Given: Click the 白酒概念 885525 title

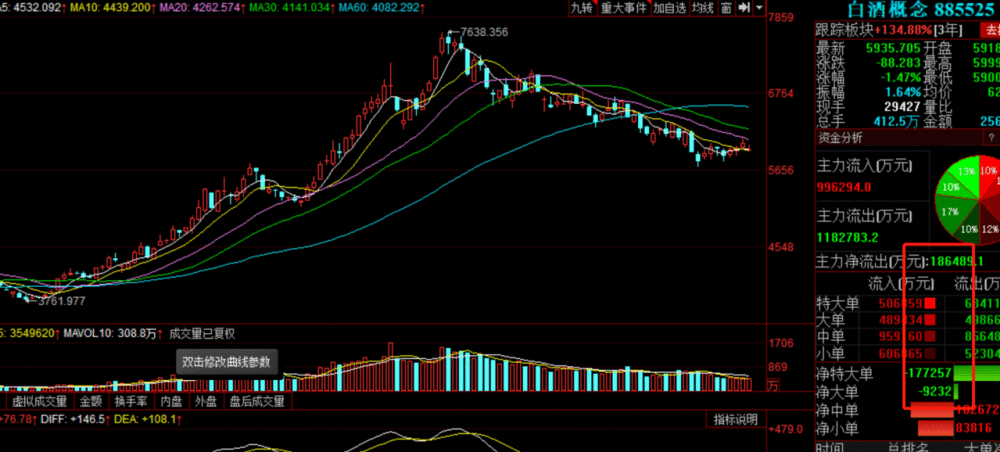Looking at the screenshot, I should point(923,9).
